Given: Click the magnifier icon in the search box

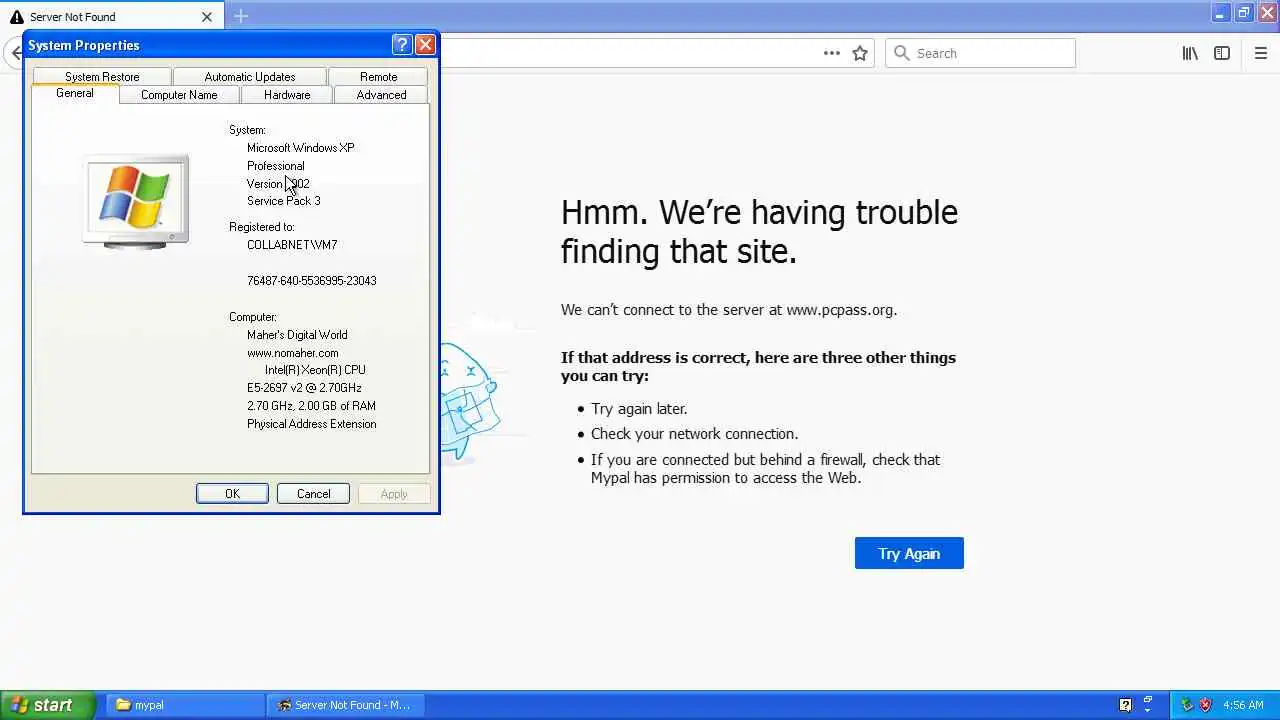Looking at the screenshot, I should tap(901, 53).
